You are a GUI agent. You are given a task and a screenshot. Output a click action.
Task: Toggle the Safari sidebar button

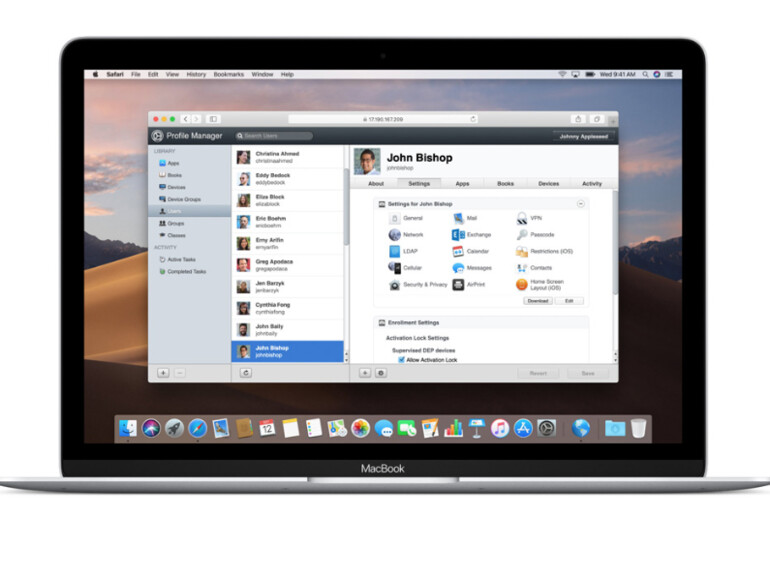[x=213, y=119]
